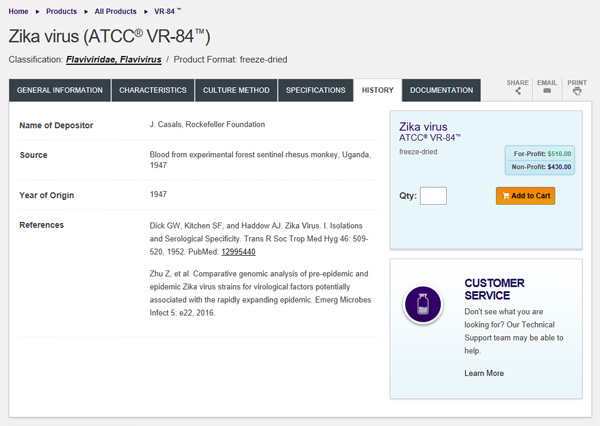The height and width of the screenshot is (426, 600).
Task: Click the Add to Cart button
Action: click(525, 196)
